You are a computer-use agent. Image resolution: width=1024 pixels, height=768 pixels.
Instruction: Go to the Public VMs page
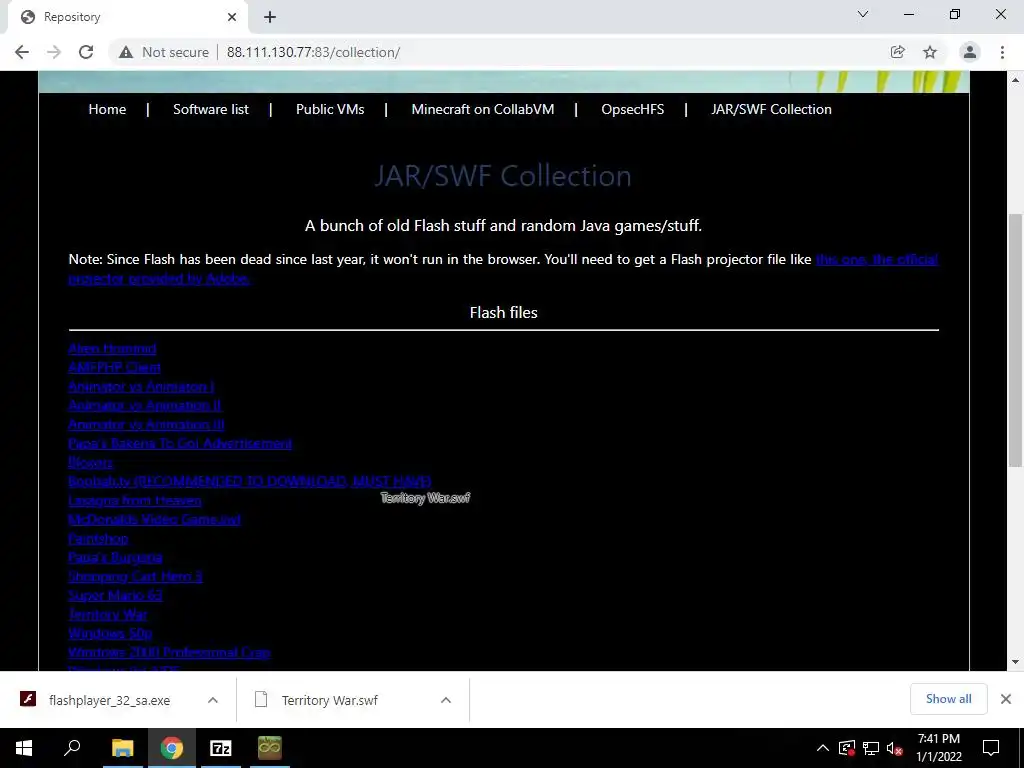tap(330, 109)
